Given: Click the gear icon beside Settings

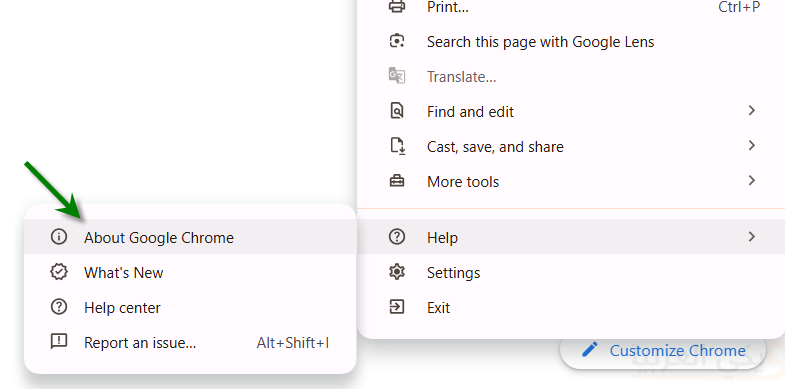Looking at the screenshot, I should point(397,272).
